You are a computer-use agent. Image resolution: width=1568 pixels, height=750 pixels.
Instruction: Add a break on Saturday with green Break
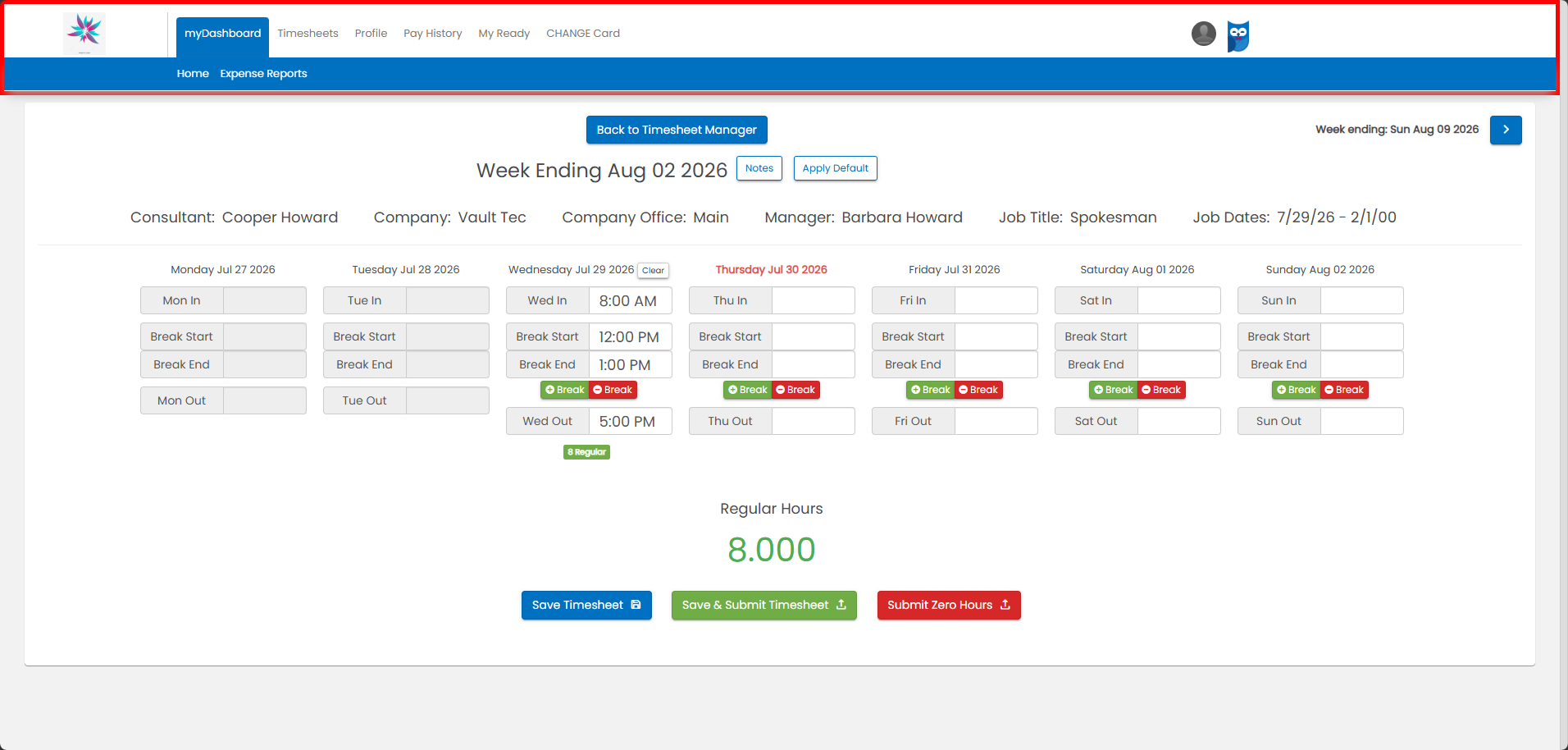(x=1114, y=390)
